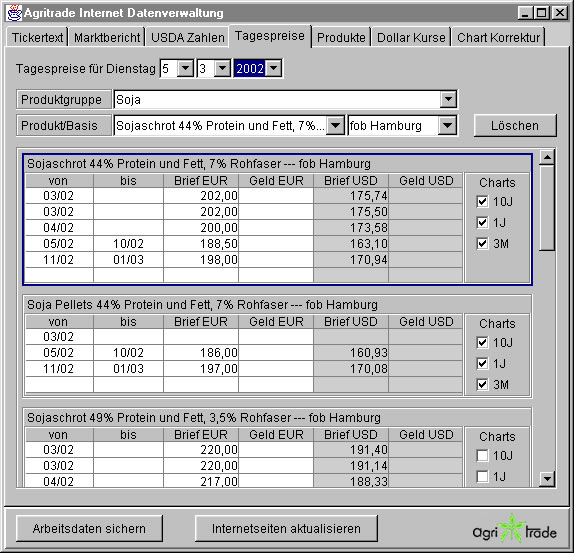The height and width of the screenshot is (553, 574).
Task: Uncheck 10J chart for Sojaschrot 44%
Action: click(482, 201)
